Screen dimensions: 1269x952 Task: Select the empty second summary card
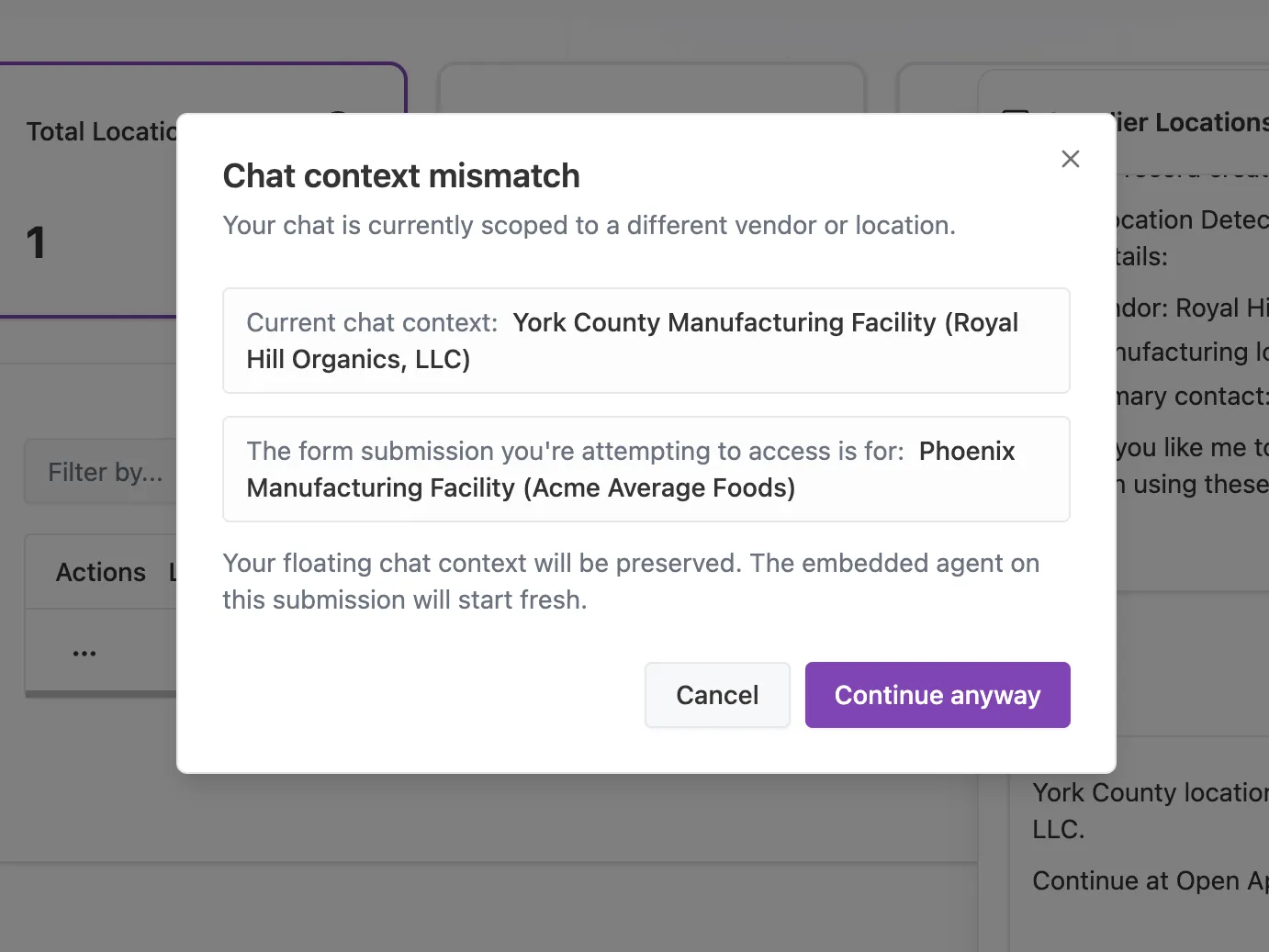pyautogui.click(x=652, y=87)
